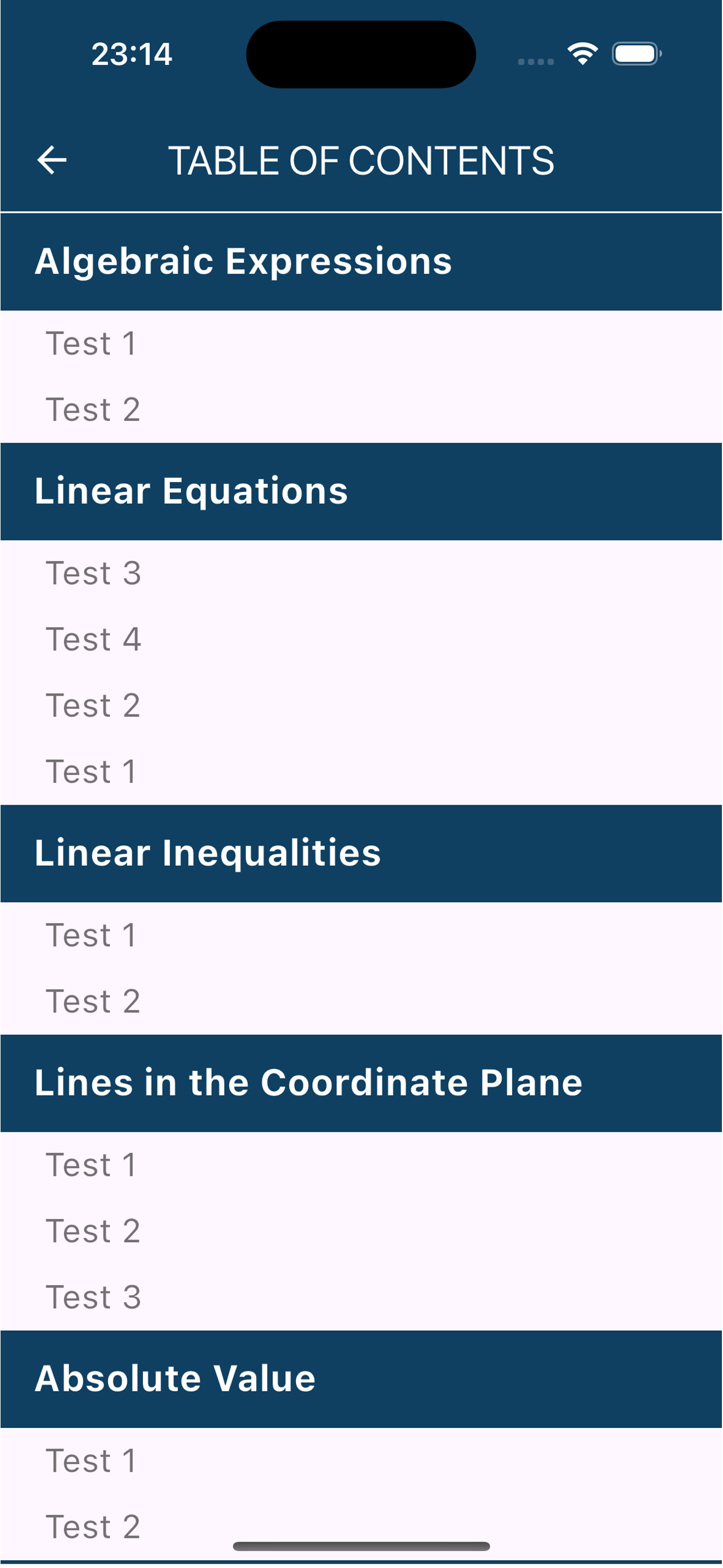Open Test 2 under Algebraic Expressions

[361, 409]
